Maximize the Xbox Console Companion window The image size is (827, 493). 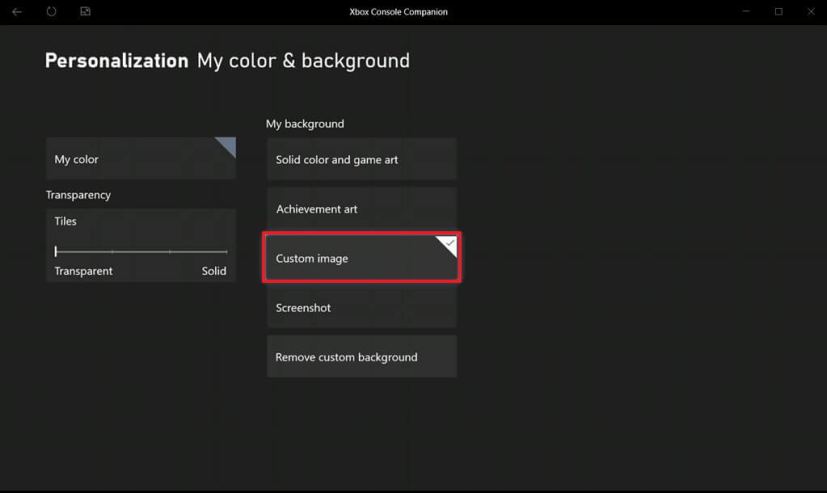778,11
